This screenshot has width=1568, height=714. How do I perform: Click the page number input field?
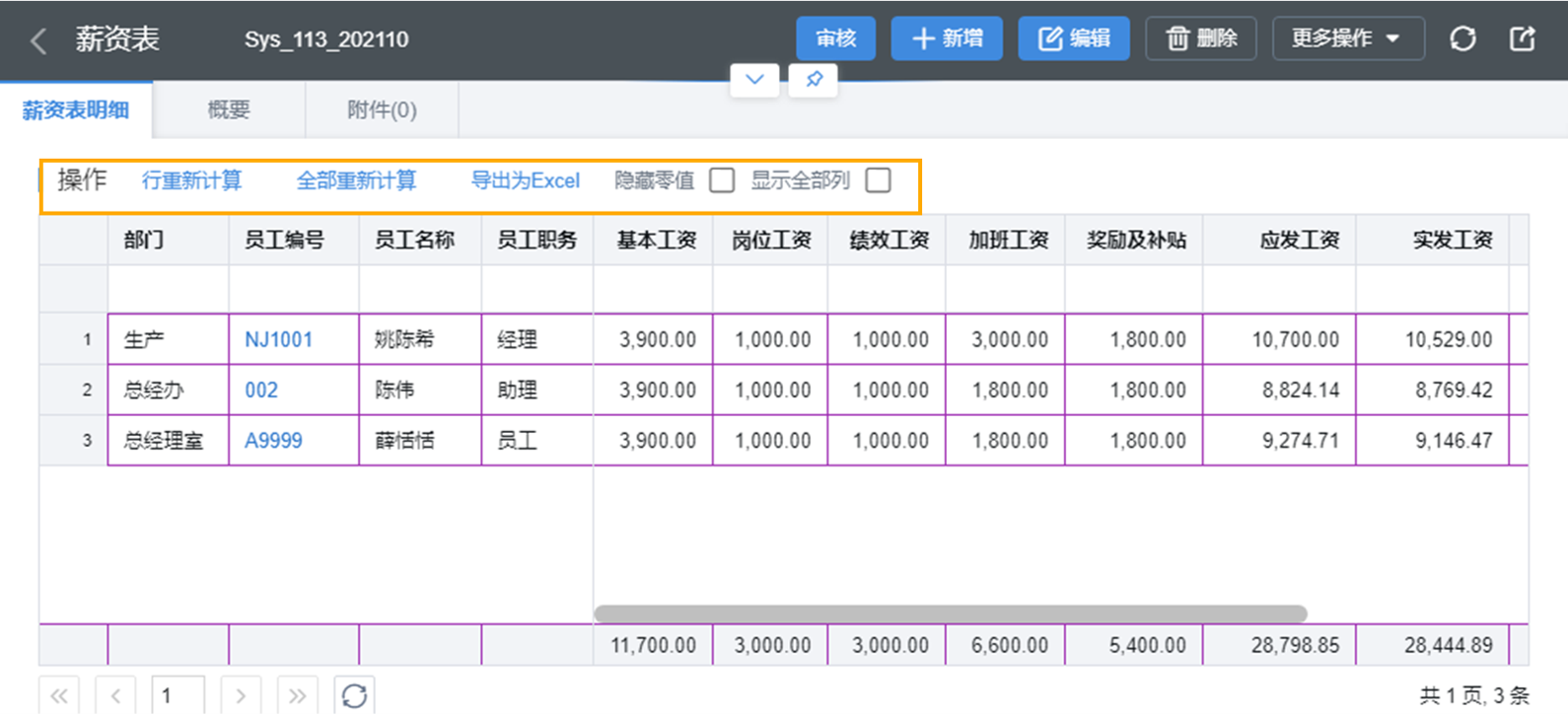pyautogui.click(x=178, y=695)
